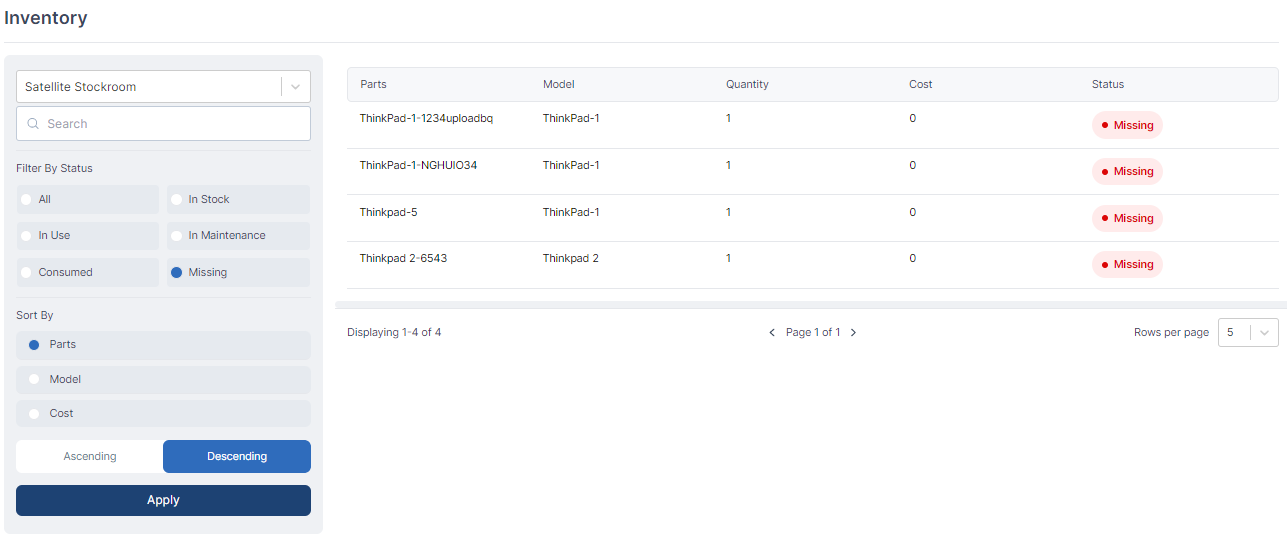Select the In Use status filter
The height and width of the screenshot is (535, 1287).
(87, 236)
